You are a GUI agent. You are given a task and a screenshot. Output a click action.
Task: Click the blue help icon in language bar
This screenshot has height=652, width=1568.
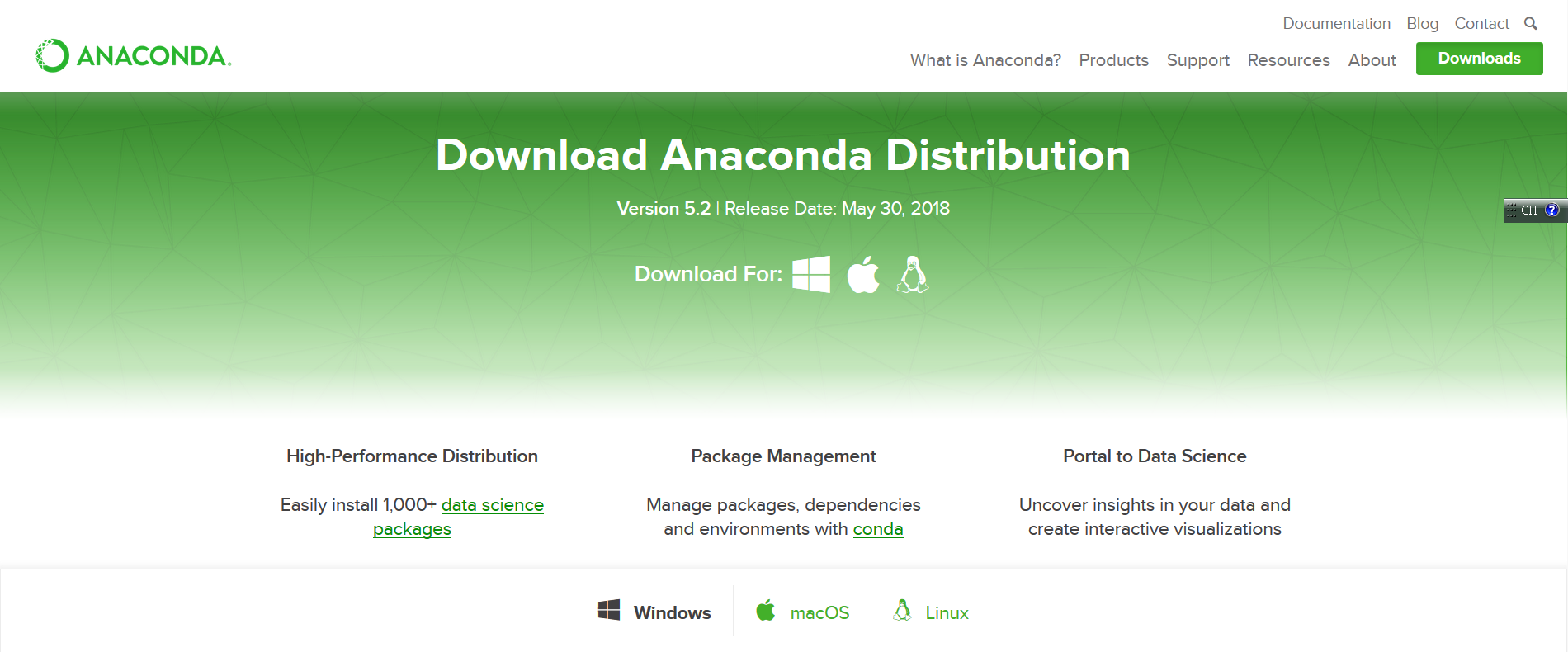tap(1551, 210)
